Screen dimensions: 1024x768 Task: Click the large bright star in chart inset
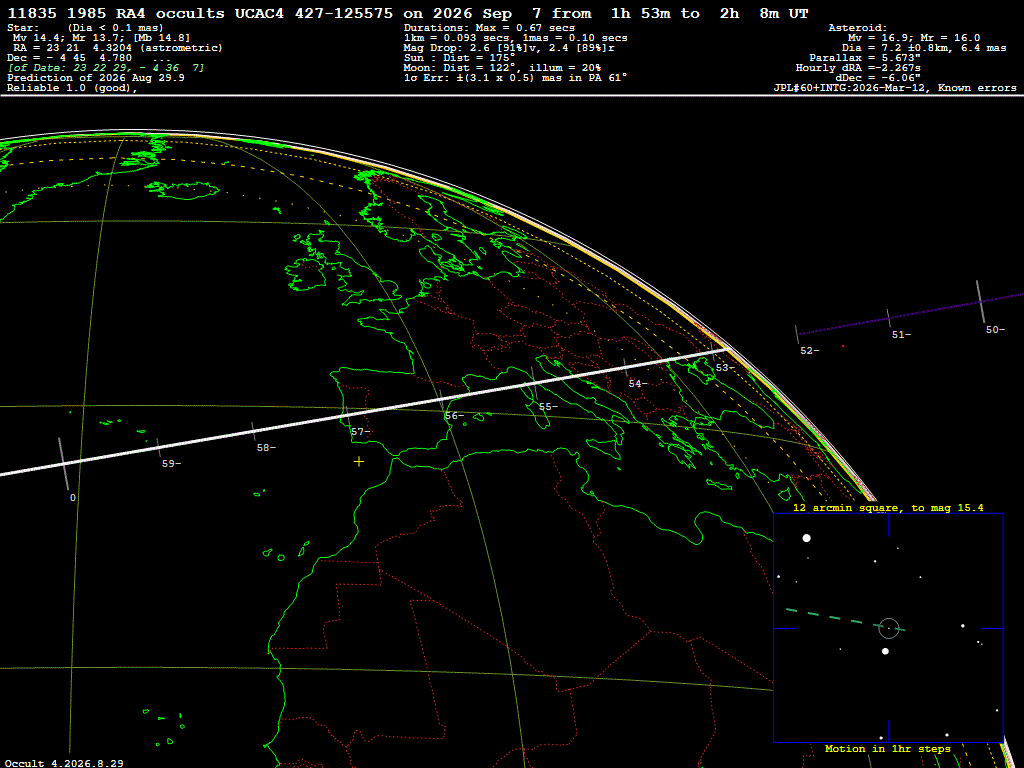tap(807, 537)
